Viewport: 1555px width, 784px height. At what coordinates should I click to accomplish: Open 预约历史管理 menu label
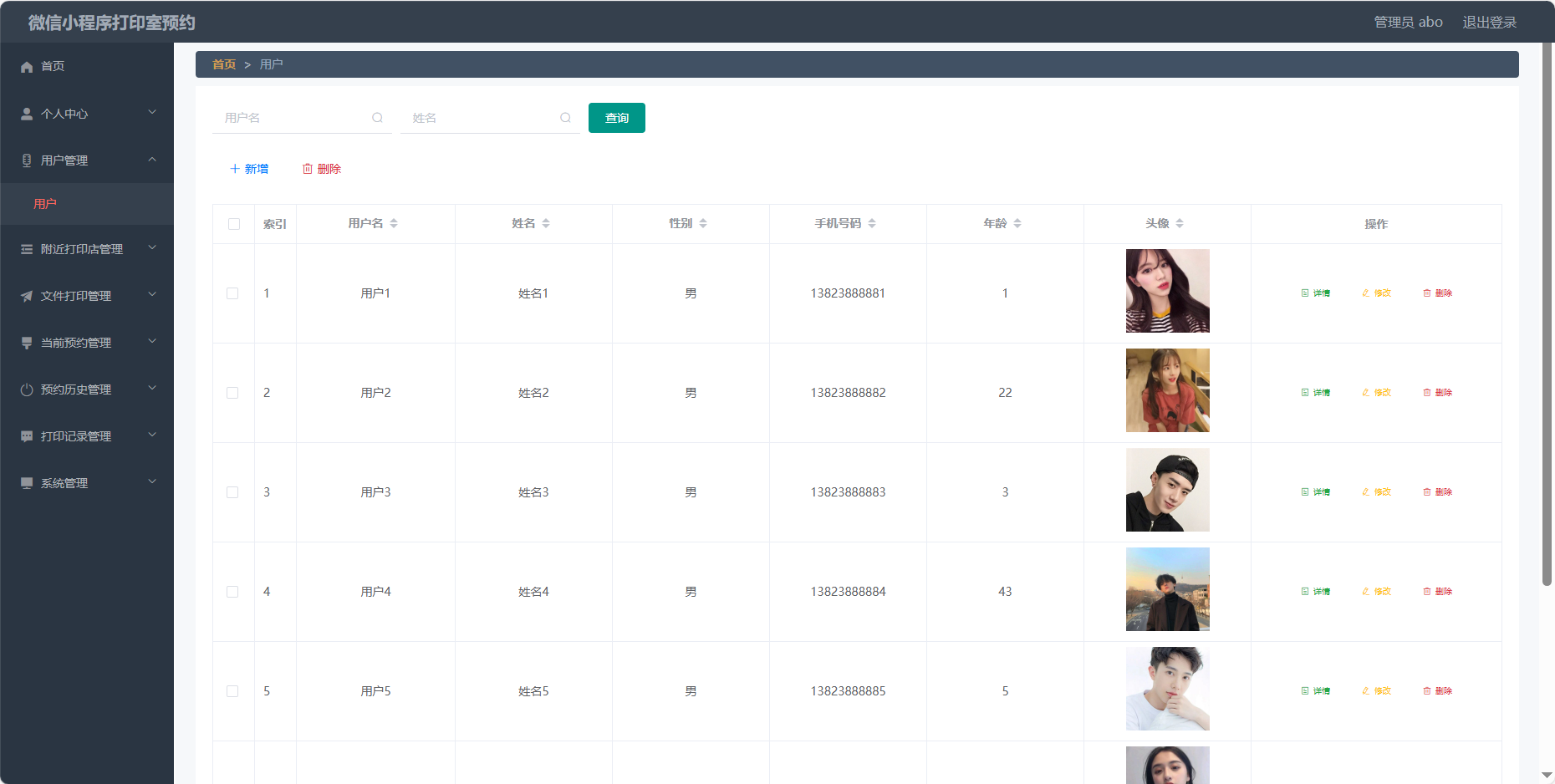click(76, 389)
